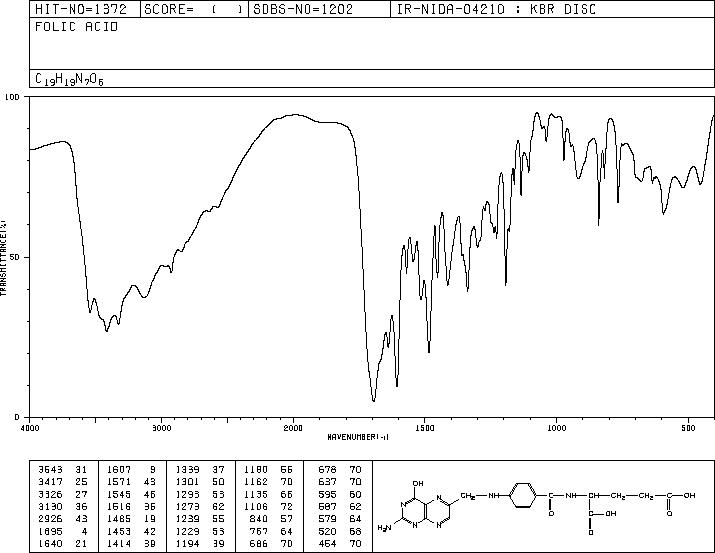Select the 1229 peak entry in the table

pyautogui.click(x=200, y=532)
